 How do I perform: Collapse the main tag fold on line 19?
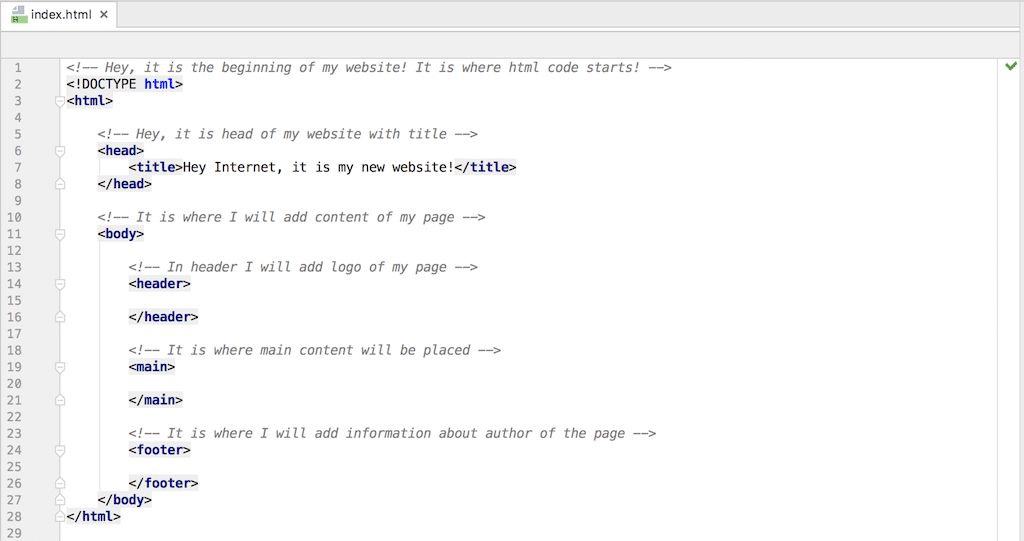pos(59,367)
